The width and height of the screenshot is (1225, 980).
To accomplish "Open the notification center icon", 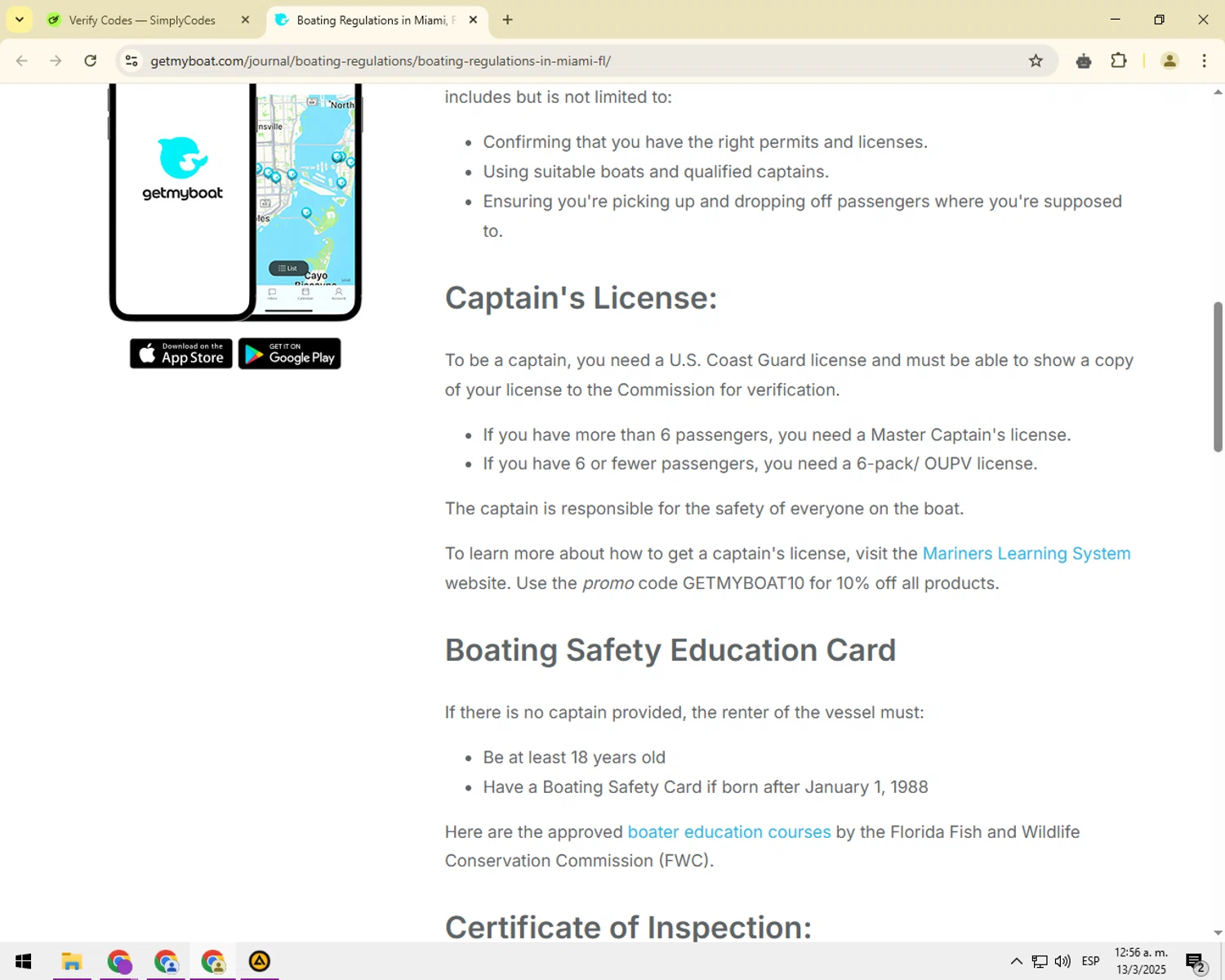I will [1196, 963].
